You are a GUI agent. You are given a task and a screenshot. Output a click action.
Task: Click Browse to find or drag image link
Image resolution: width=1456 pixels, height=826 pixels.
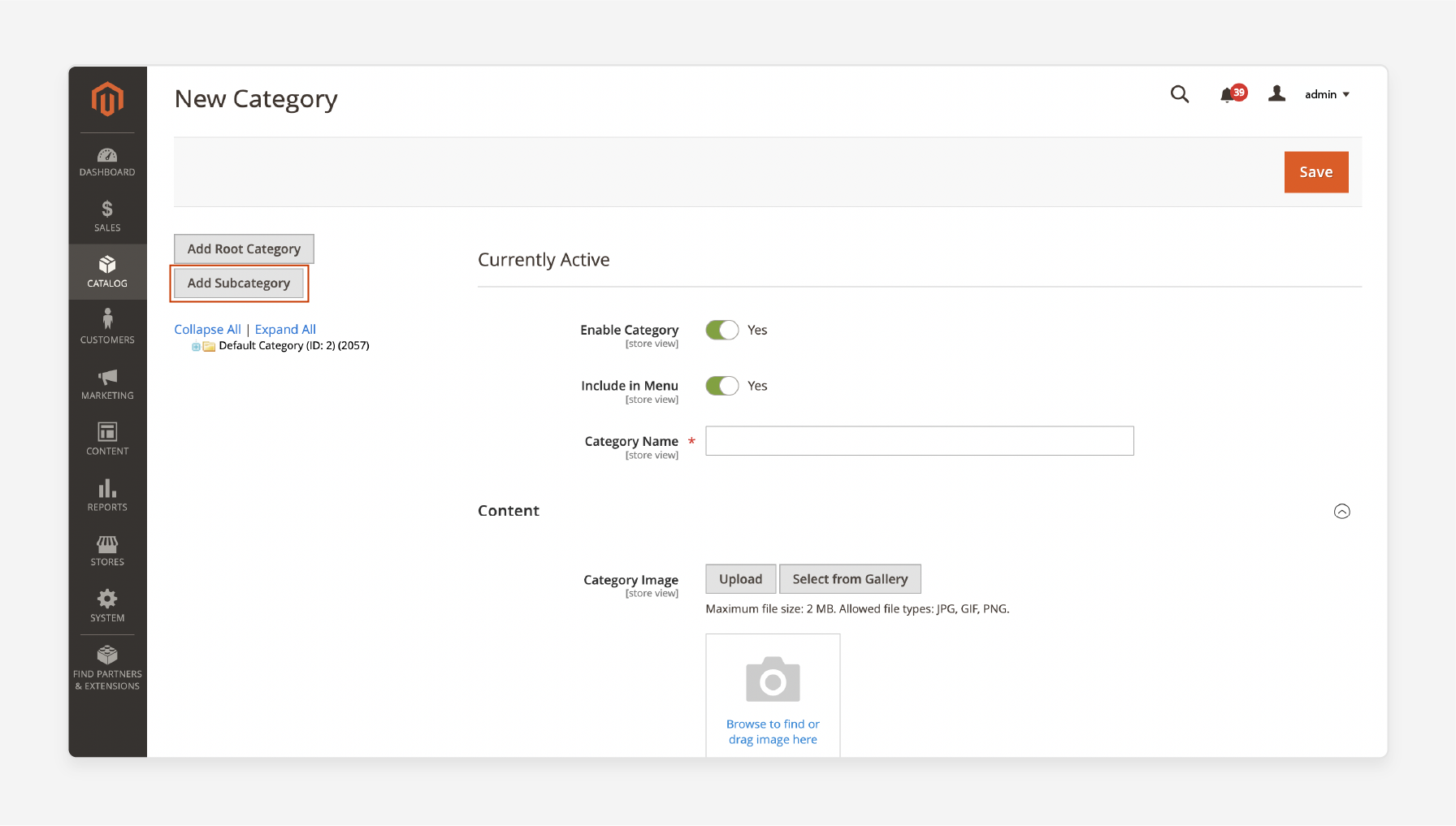coord(773,732)
